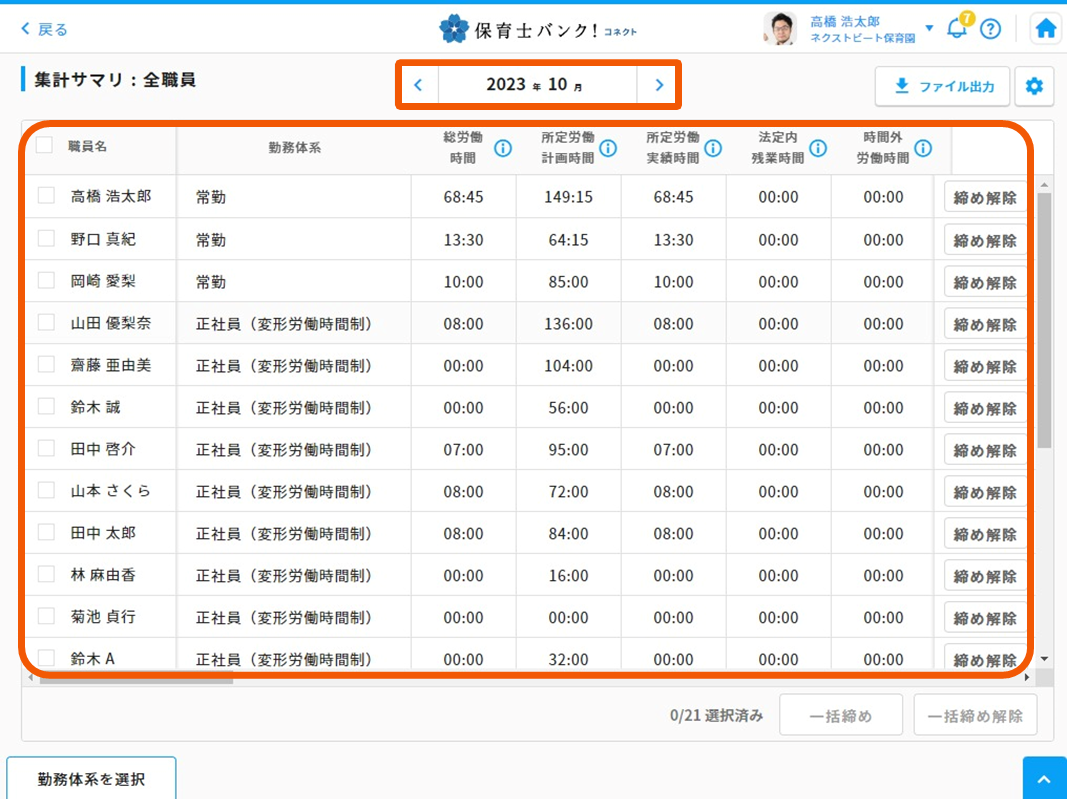This screenshot has height=800, width=1067.
Task: Show info for 総労働時間 column
Action: pos(503,149)
